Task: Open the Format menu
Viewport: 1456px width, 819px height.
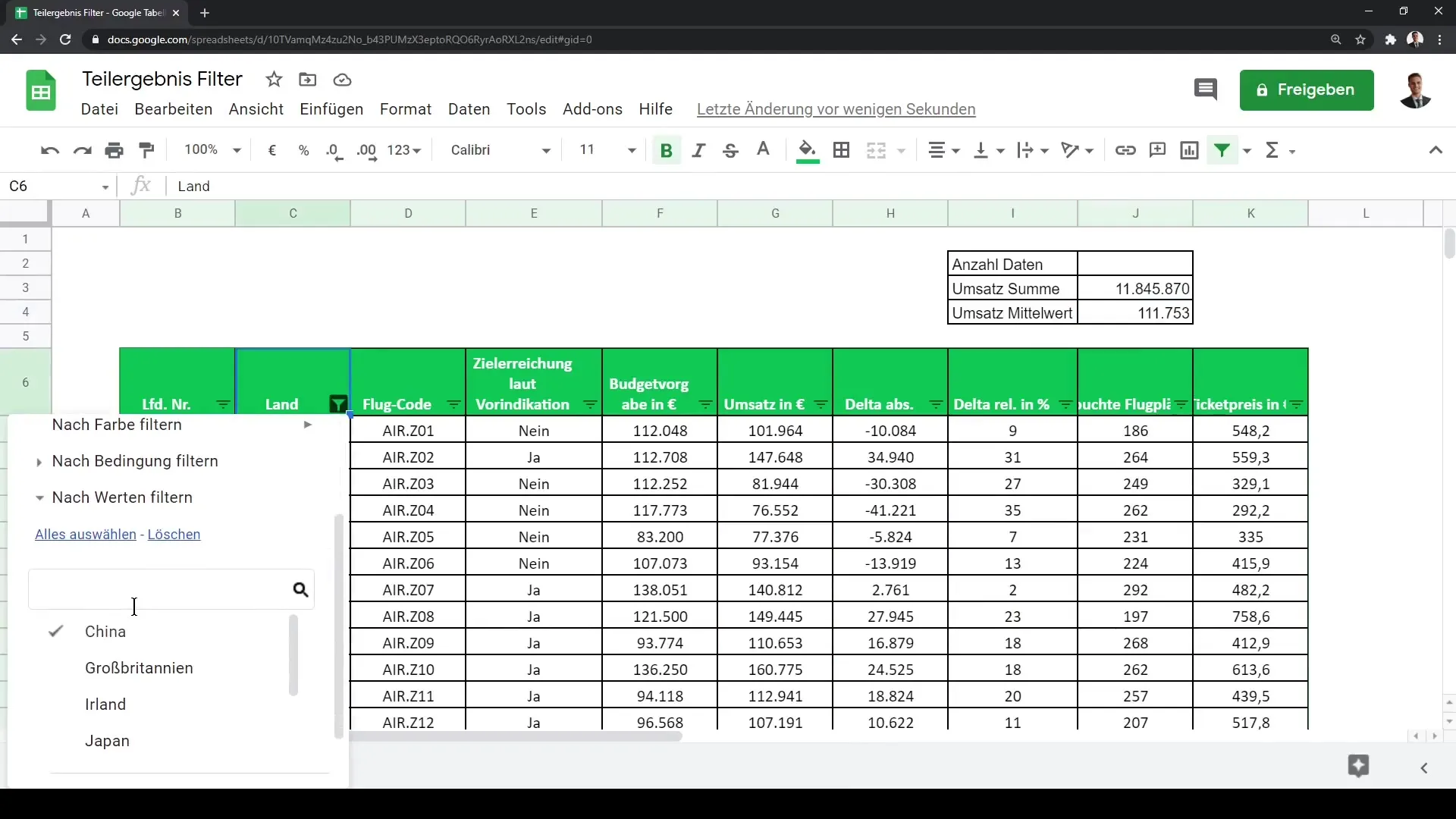Action: click(406, 109)
